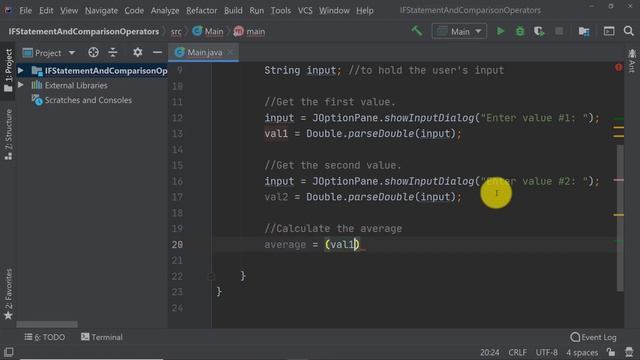Click "average" on line 20
This screenshot has height=360, width=640.
click(x=285, y=244)
